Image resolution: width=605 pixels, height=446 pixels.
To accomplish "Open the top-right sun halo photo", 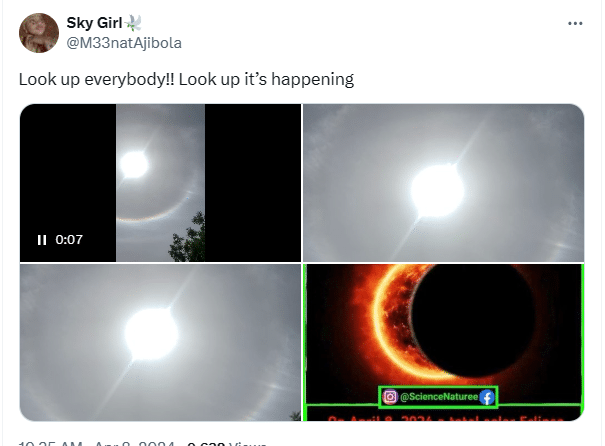I will [443, 182].
